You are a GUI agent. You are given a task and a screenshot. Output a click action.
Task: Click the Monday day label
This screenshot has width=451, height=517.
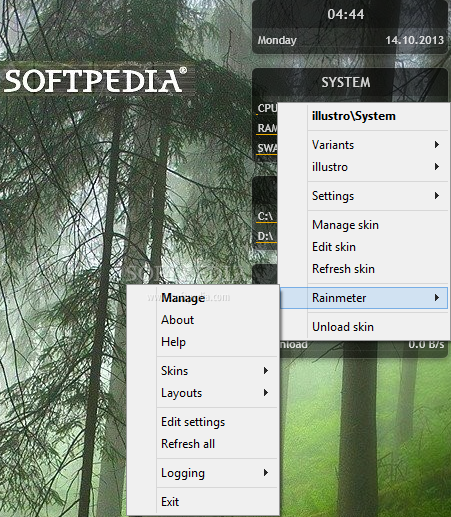click(x=277, y=40)
